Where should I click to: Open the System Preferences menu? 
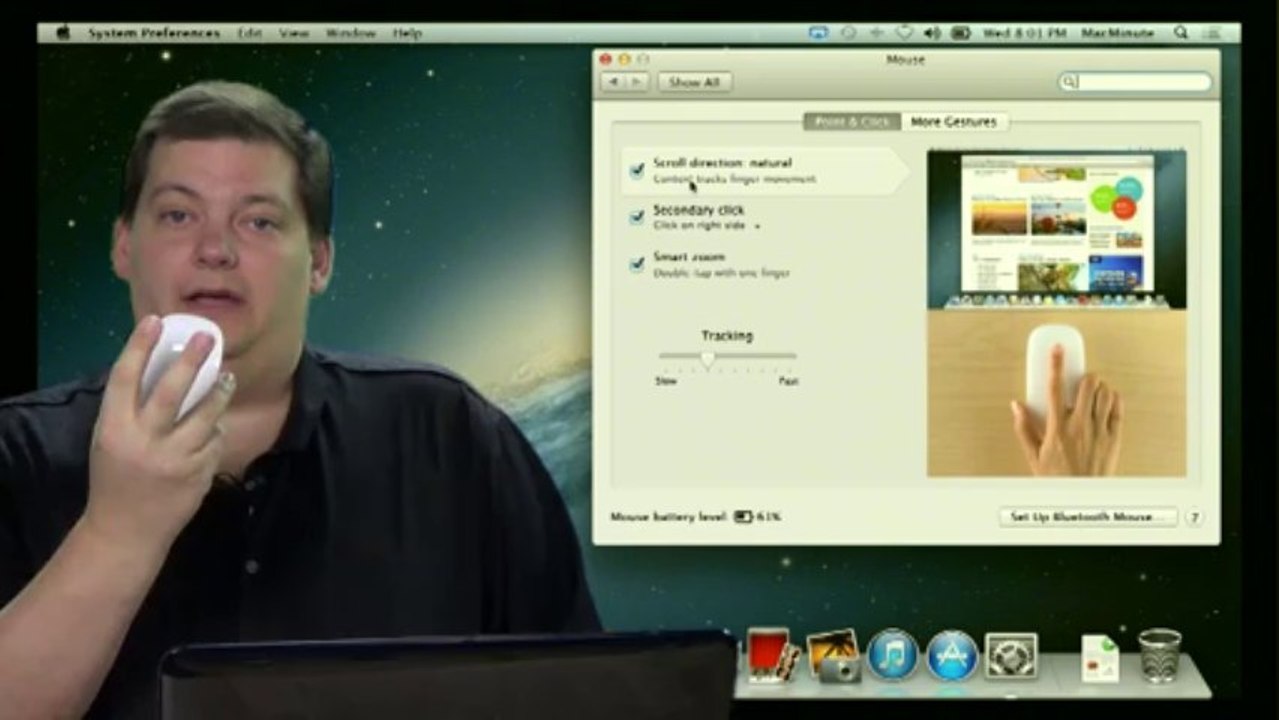click(x=154, y=33)
